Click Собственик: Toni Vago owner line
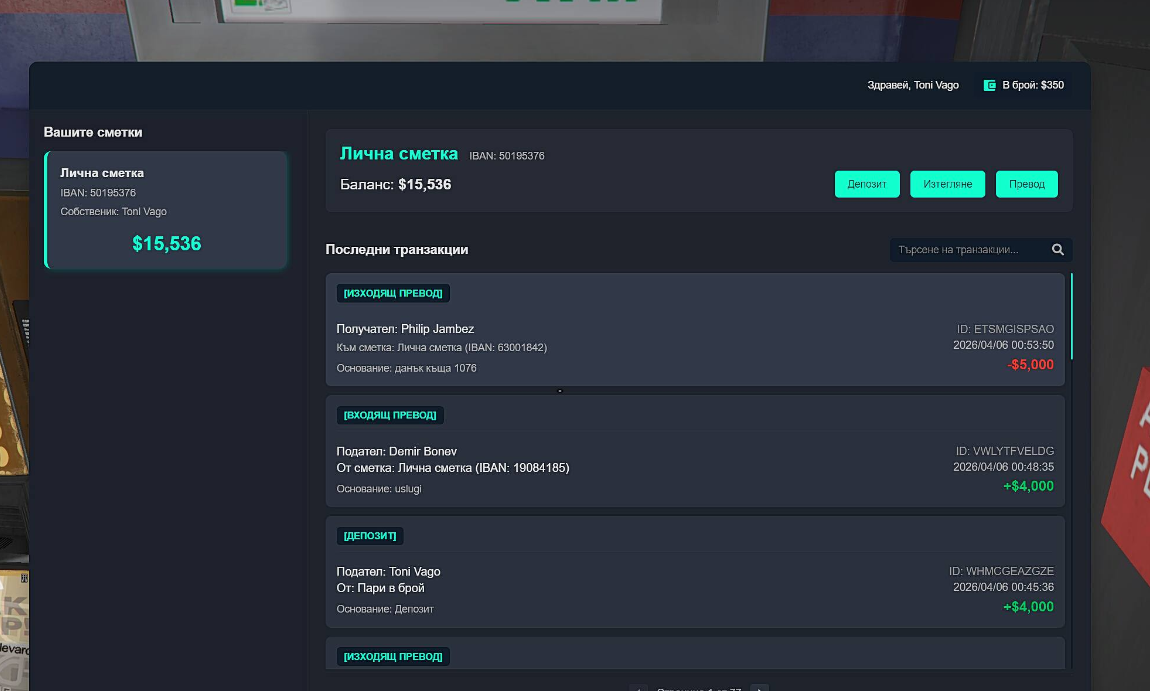1150x691 pixels. [x=113, y=211]
